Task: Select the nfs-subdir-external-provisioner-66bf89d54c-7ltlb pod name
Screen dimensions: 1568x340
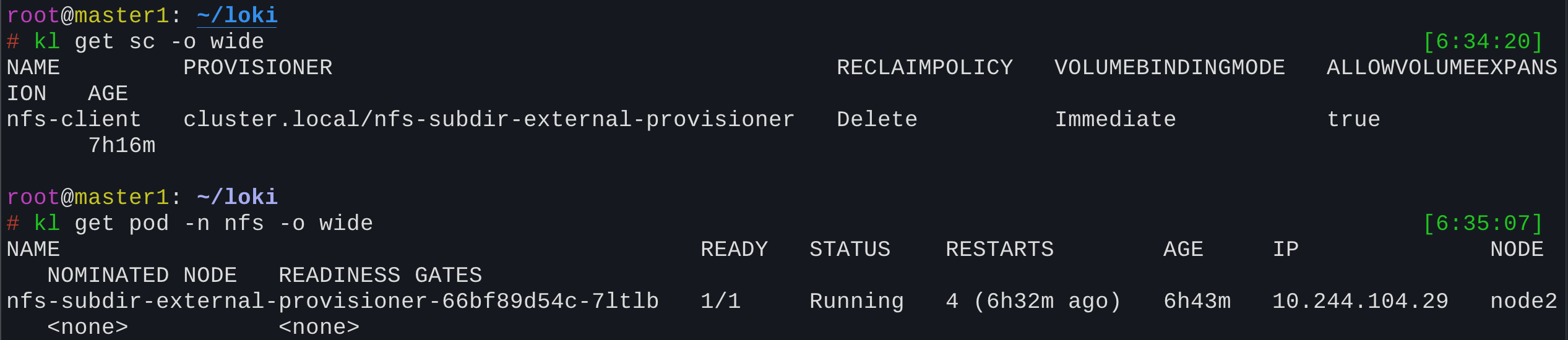Action: pyautogui.click(x=332, y=302)
